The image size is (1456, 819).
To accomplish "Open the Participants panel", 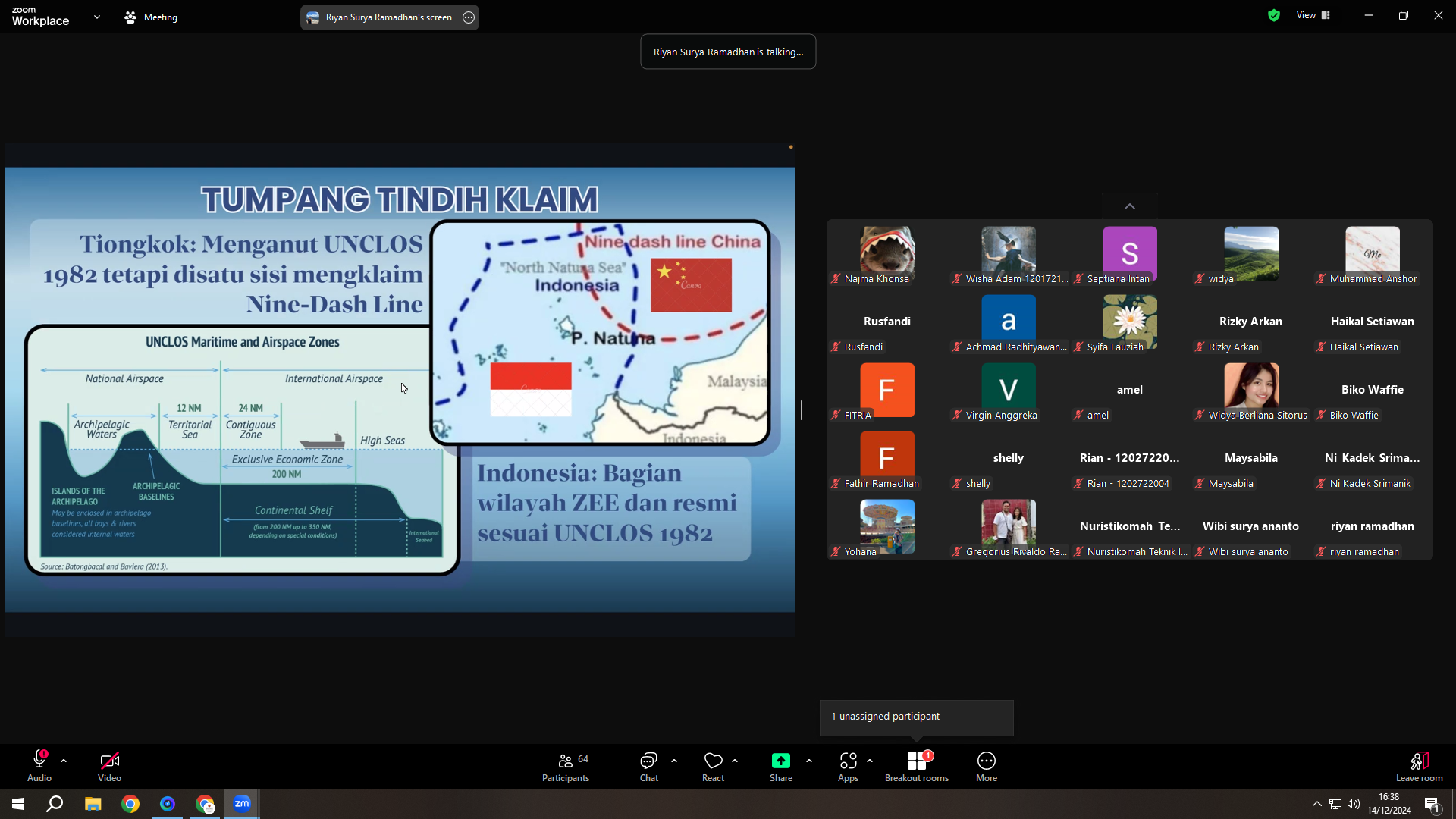I will (x=566, y=766).
